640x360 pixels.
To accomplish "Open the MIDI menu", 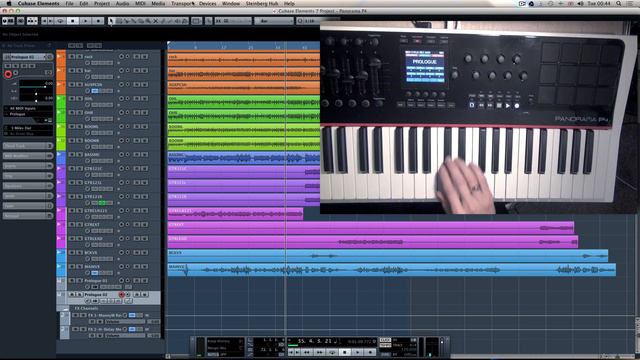I will pos(140,3).
